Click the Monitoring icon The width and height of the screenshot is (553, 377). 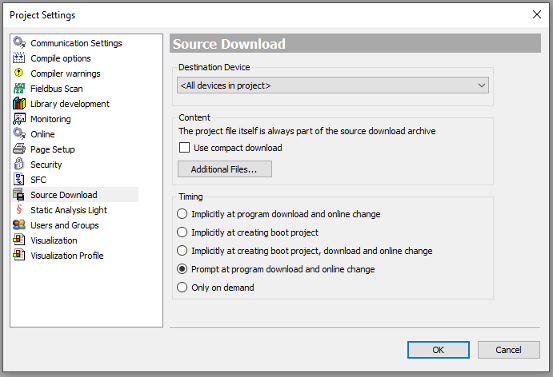click(x=19, y=119)
